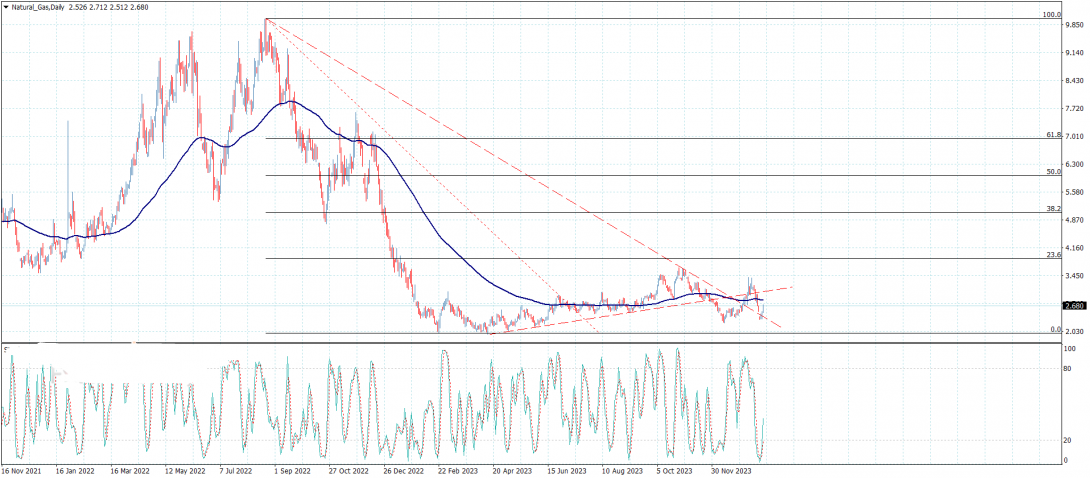Click the oscillator 20 level label
The width and height of the screenshot is (1090, 478).
click(1069, 440)
